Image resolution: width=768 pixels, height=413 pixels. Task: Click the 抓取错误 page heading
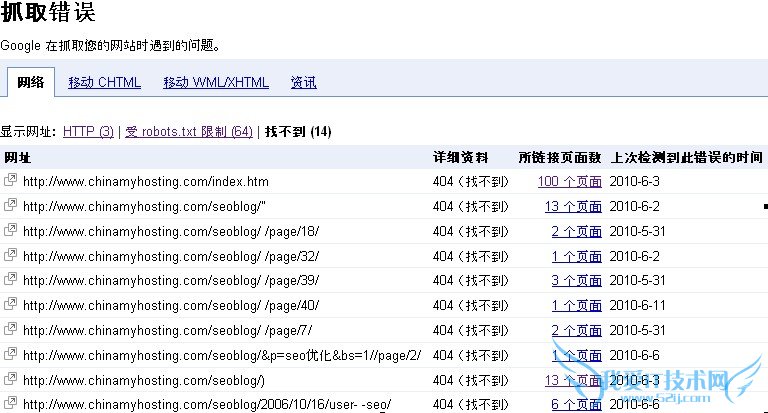point(48,11)
